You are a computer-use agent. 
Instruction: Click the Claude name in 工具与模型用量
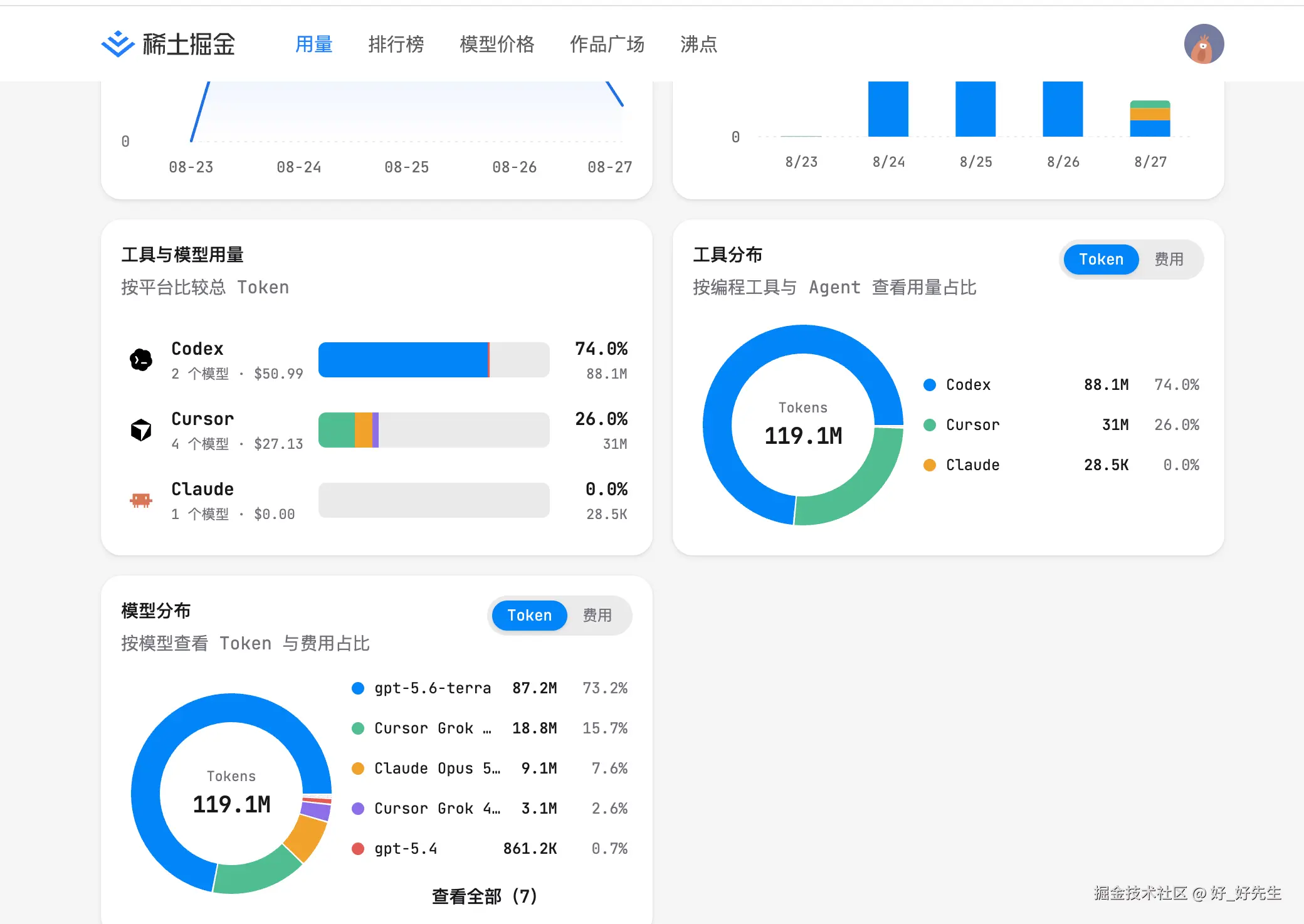[x=202, y=489]
